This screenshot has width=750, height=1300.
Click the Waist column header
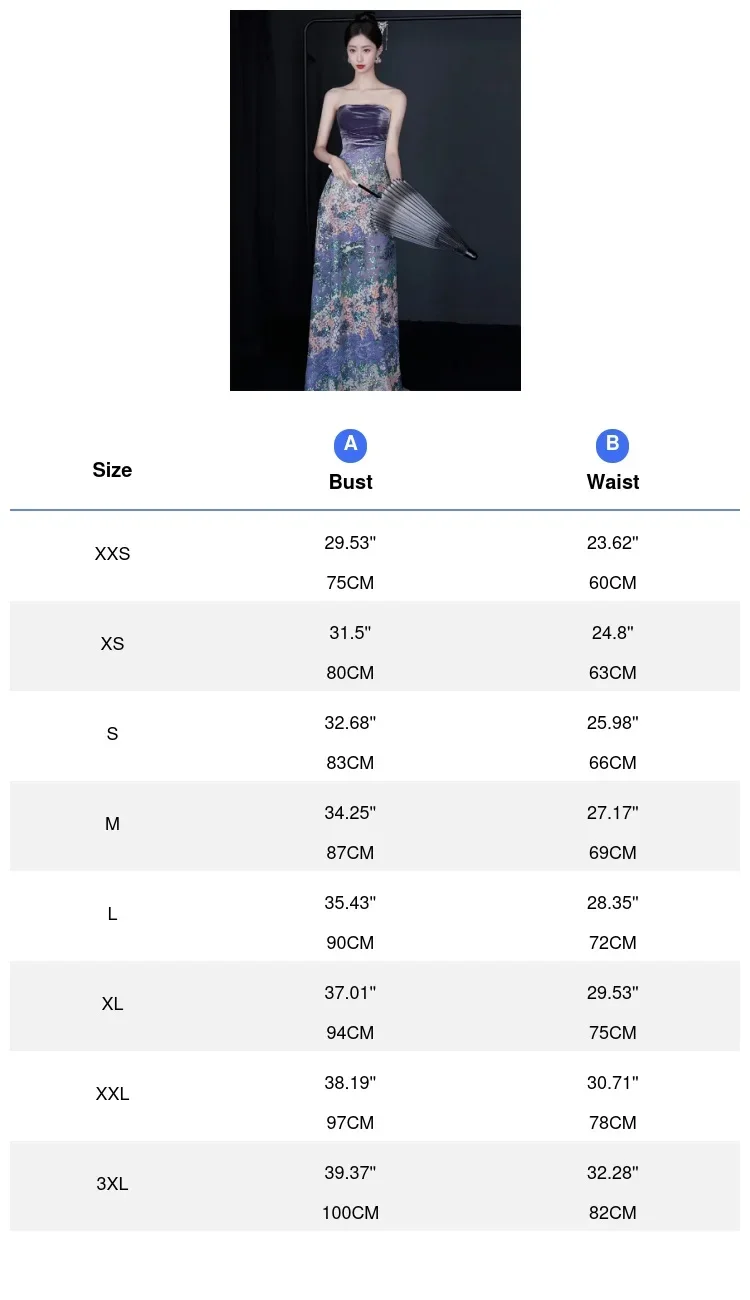[x=613, y=482]
